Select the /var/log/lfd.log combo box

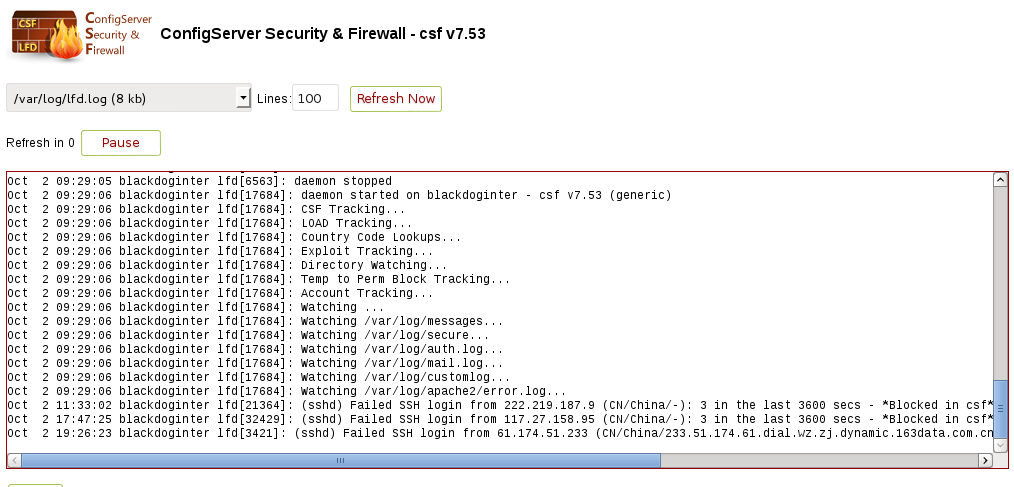point(129,98)
